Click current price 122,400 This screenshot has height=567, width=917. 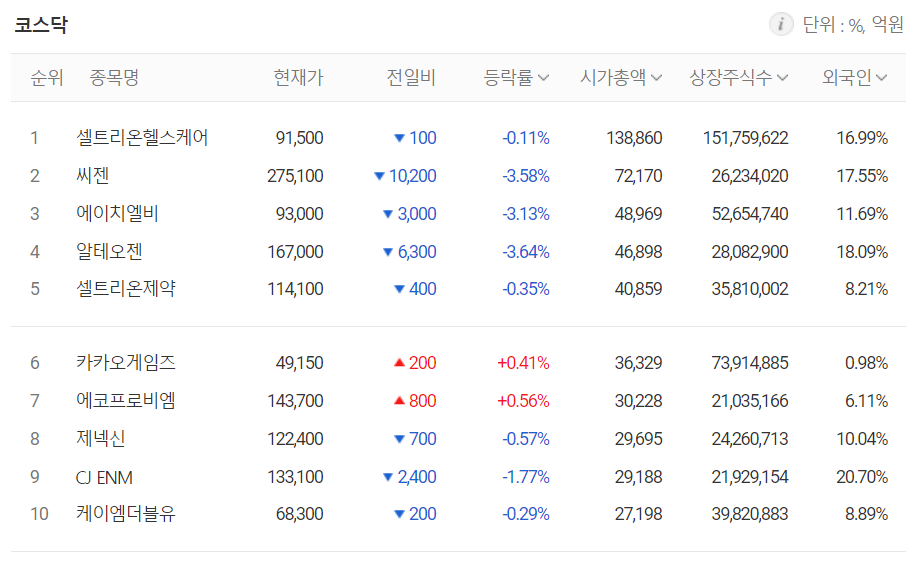[x=295, y=439]
